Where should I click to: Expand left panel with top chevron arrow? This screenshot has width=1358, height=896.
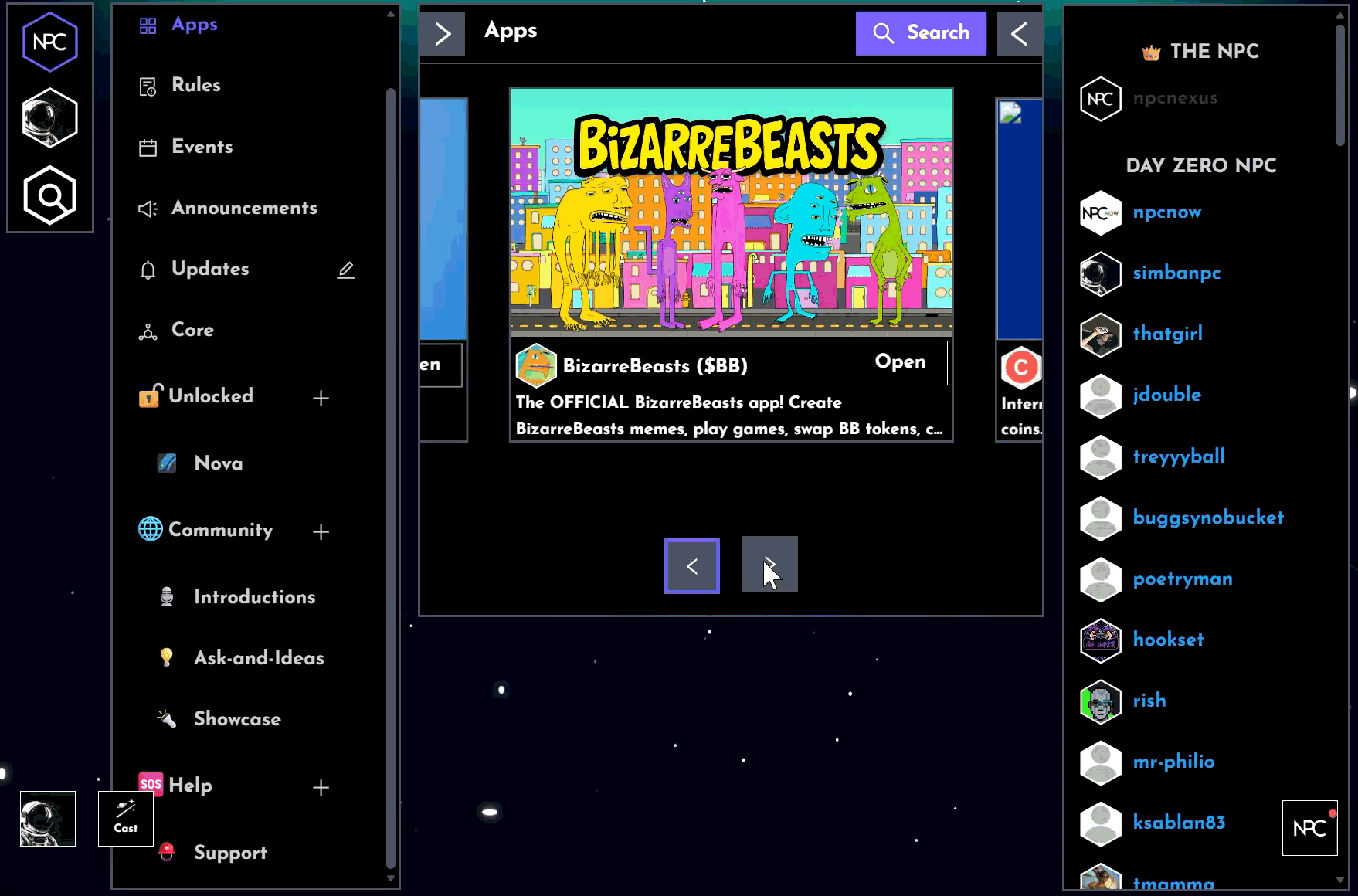click(x=443, y=33)
